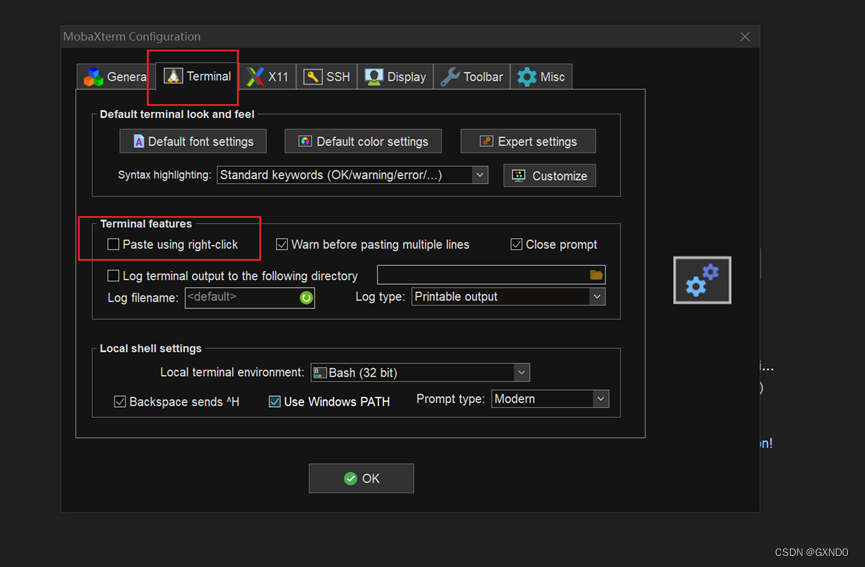Open Default color settings
Screen dimensions: 865x567
pyautogui.click(x=363, y=142)
